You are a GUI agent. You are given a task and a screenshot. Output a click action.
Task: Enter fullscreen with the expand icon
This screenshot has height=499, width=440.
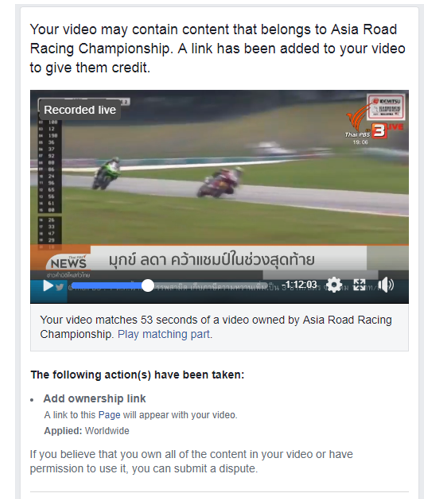(359, 285)
